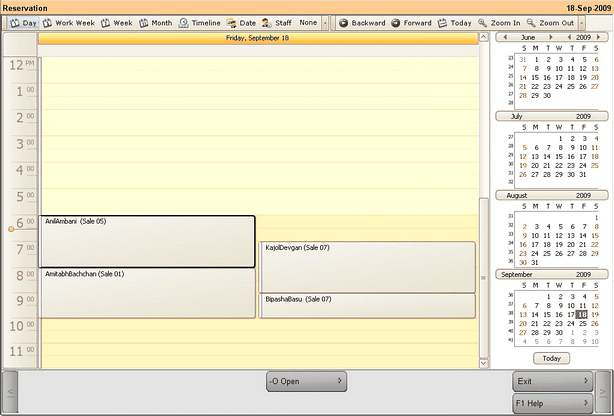Select the AnilAmbani (Sale 05) appointment
The height and width of the screenshot is (416, 614).
147,241
